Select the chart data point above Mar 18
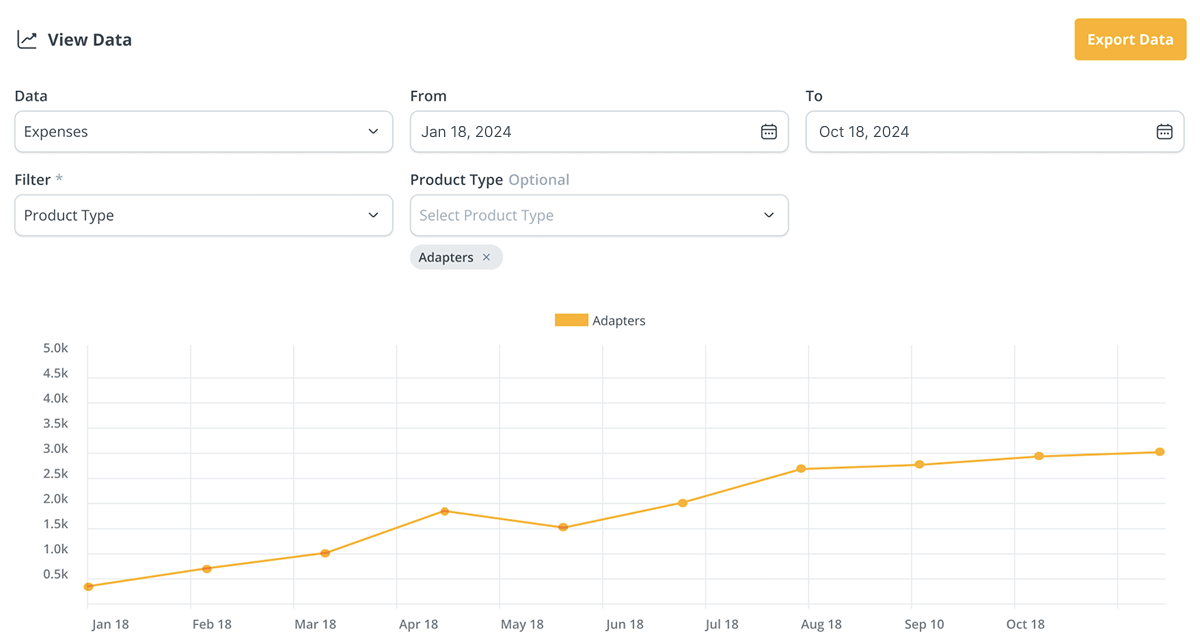This screenshot has height=642, width=1200. point(325,553)
